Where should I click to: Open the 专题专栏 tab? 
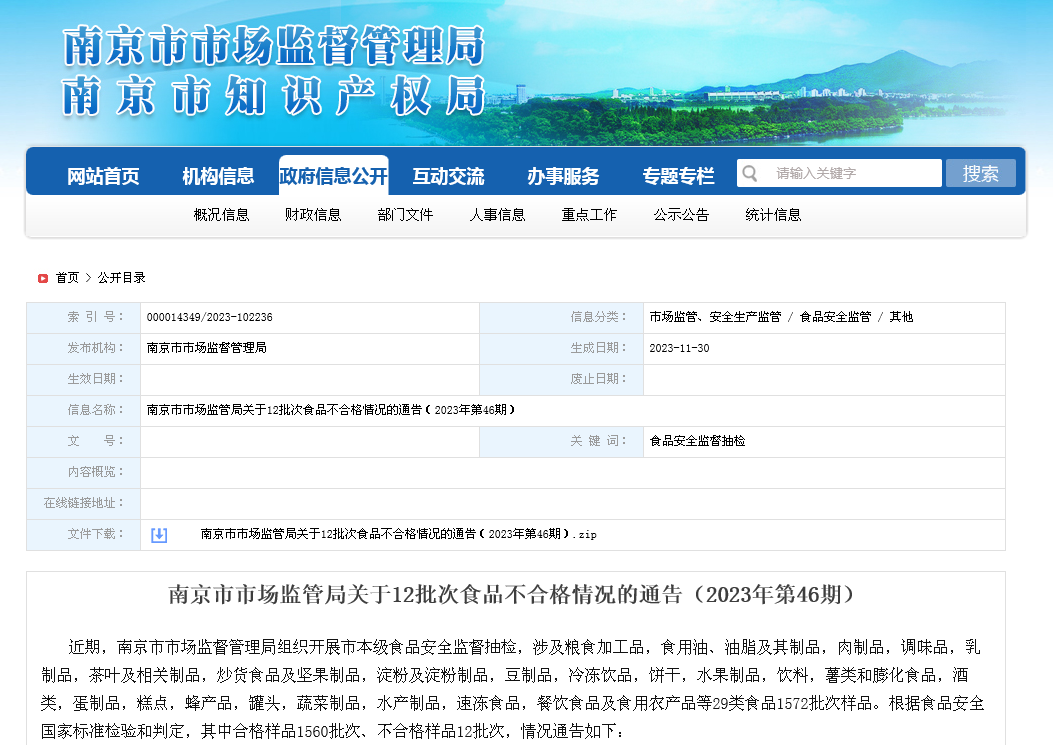pyautogui.click(x=678, y=176)
